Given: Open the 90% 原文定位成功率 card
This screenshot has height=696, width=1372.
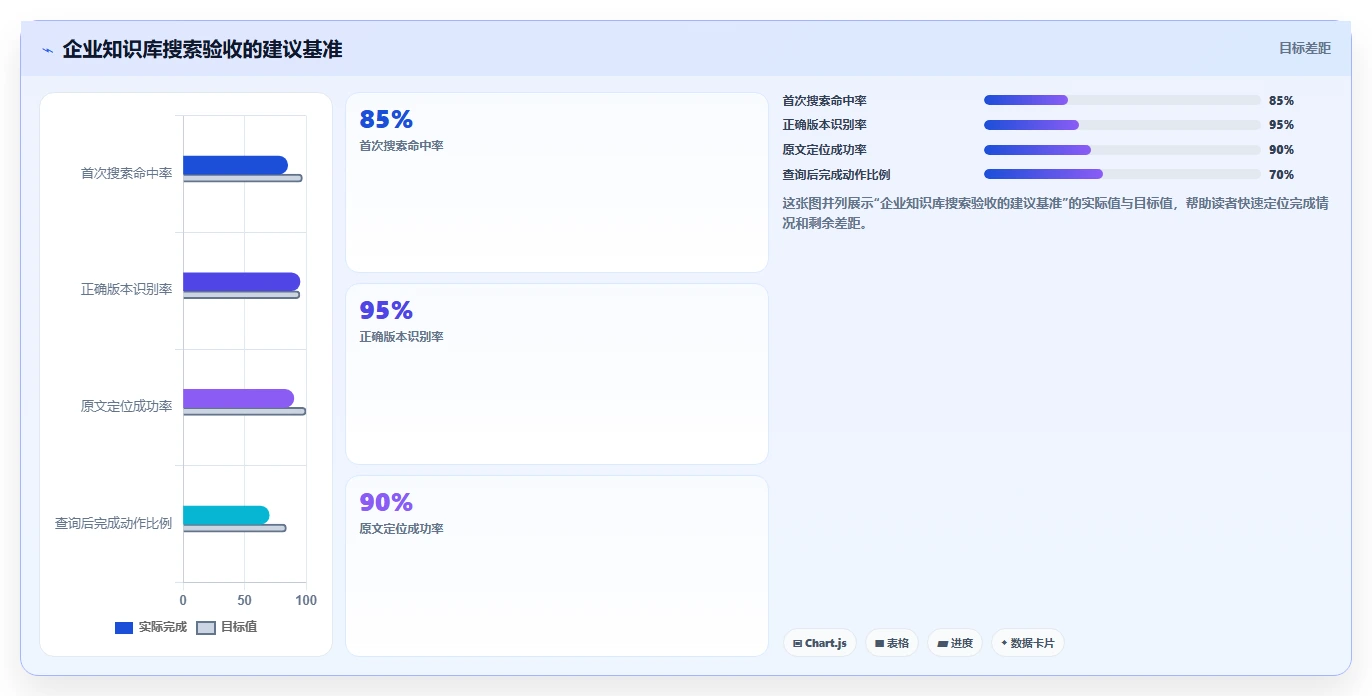Looking at the screenshot, I should tap(557, 566).
